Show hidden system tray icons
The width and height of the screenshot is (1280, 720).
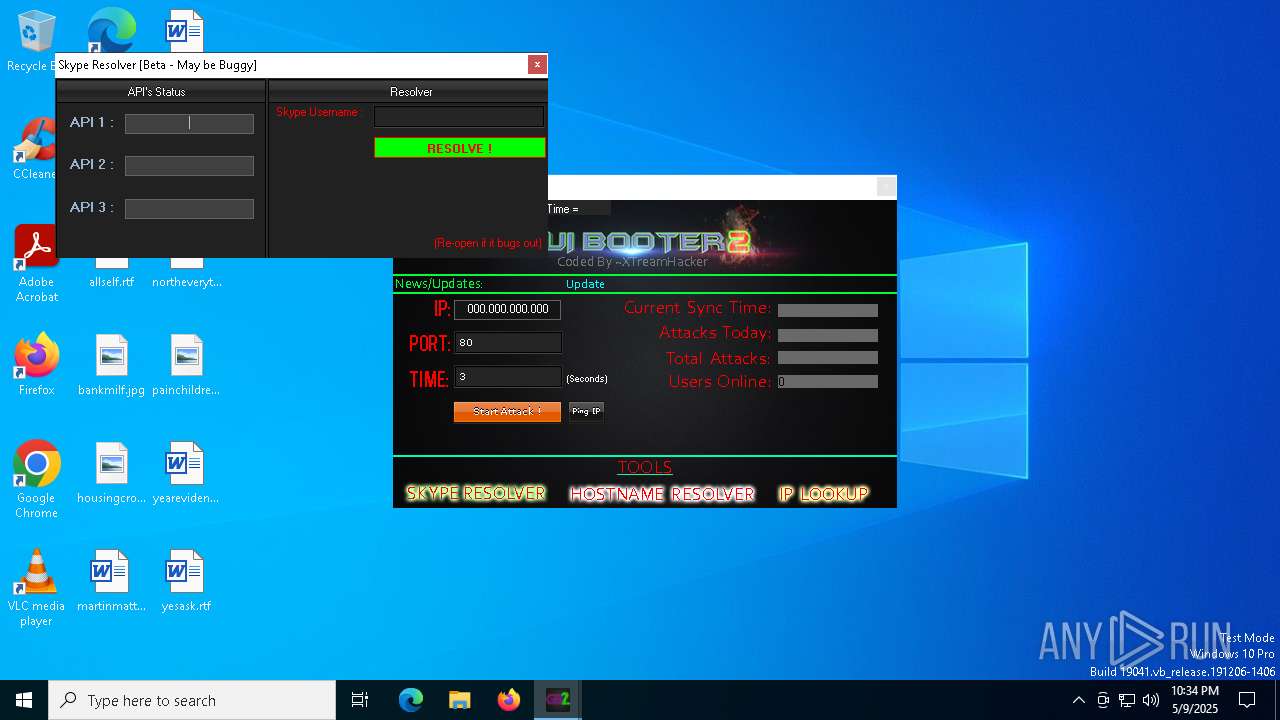tap(1078, 700)
